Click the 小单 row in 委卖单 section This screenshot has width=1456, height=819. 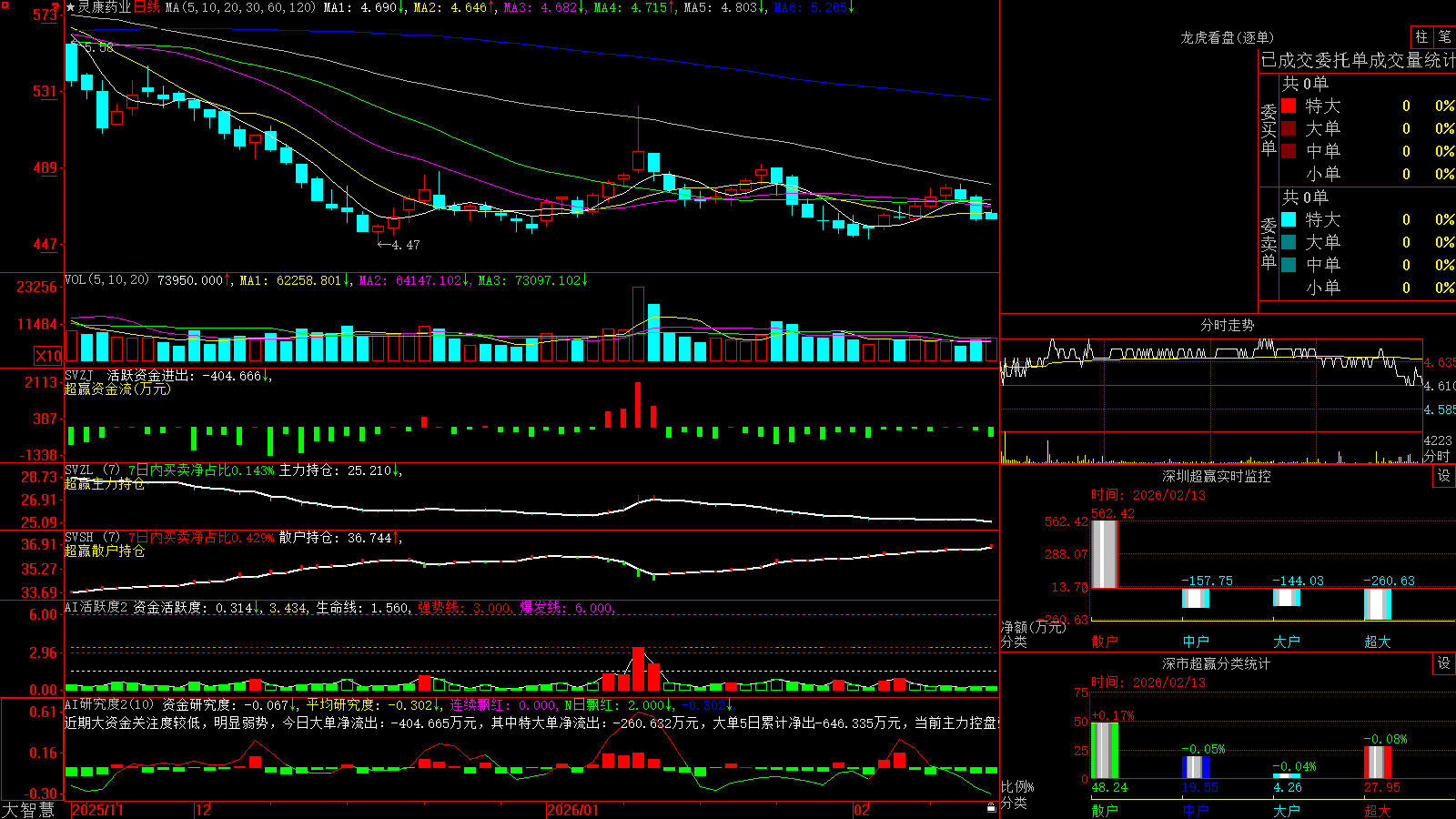pyautogui.click(x=1369, y=288)
